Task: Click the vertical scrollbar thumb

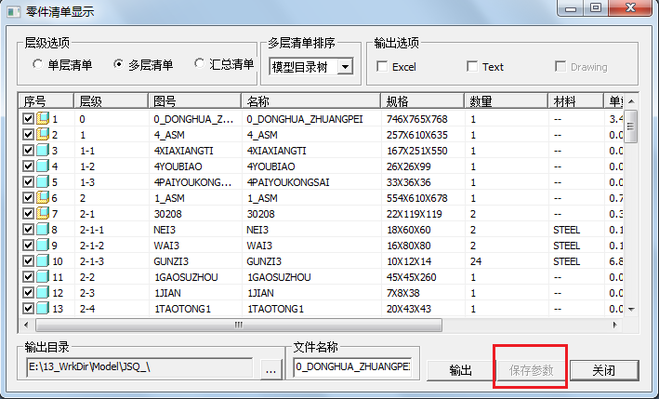Action: (x=631, y=126)
